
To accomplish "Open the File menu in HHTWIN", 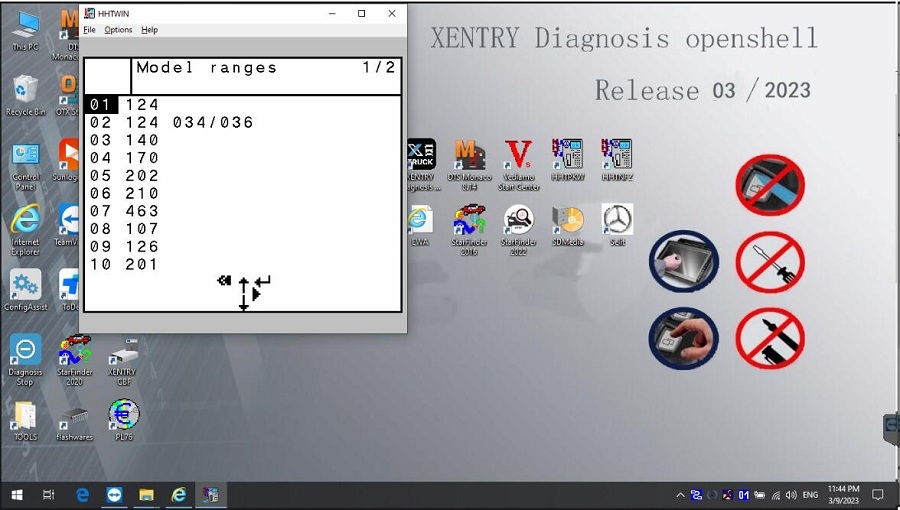I will click(90, 30).
